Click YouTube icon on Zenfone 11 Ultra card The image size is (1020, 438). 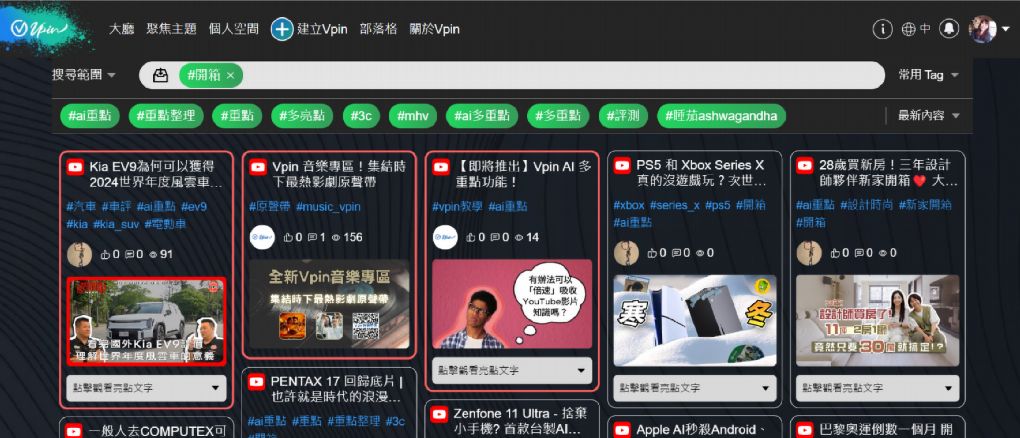(440, 414)
